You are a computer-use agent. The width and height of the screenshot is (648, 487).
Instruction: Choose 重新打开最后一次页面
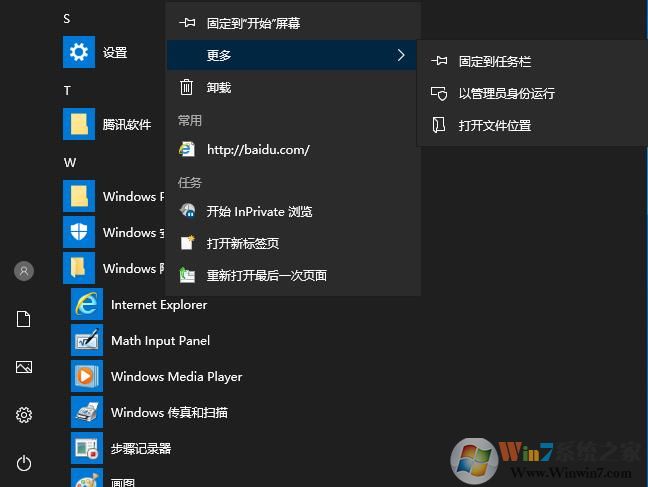point(293,275)
